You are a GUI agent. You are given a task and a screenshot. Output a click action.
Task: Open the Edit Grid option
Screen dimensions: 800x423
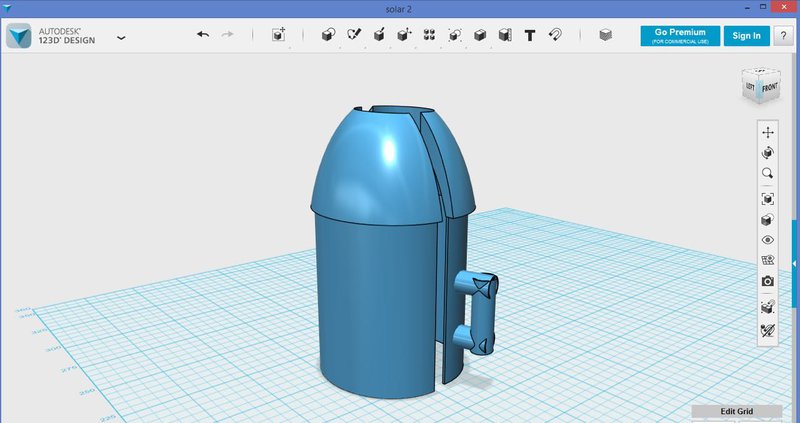736,411
